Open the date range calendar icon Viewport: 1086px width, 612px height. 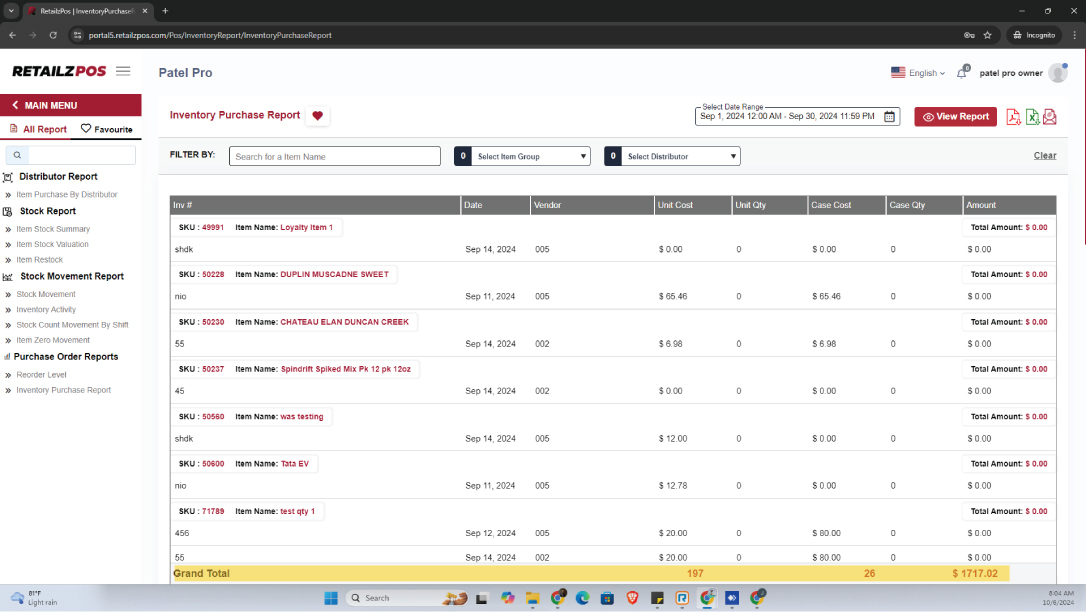pyautogui.click(x=889, y=117)
